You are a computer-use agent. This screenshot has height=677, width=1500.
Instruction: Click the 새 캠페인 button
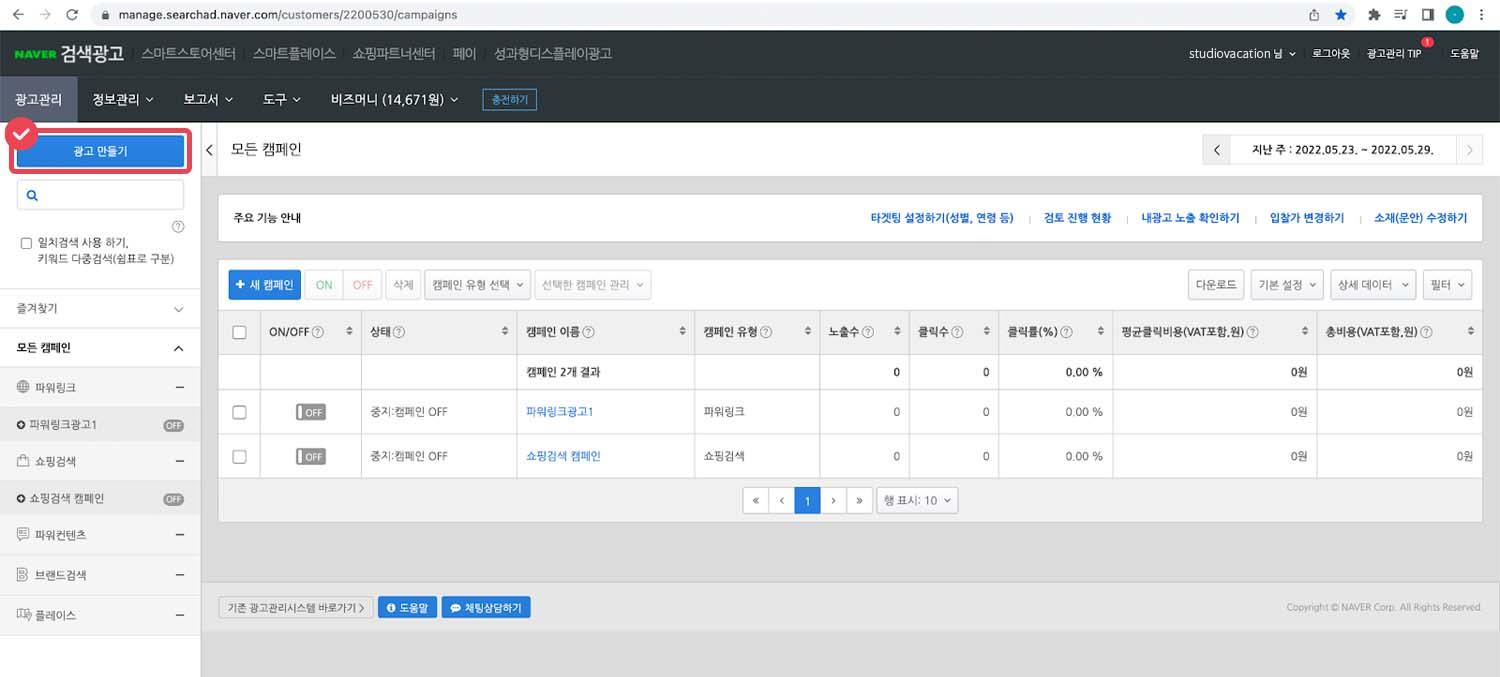(x=264, y=285)
